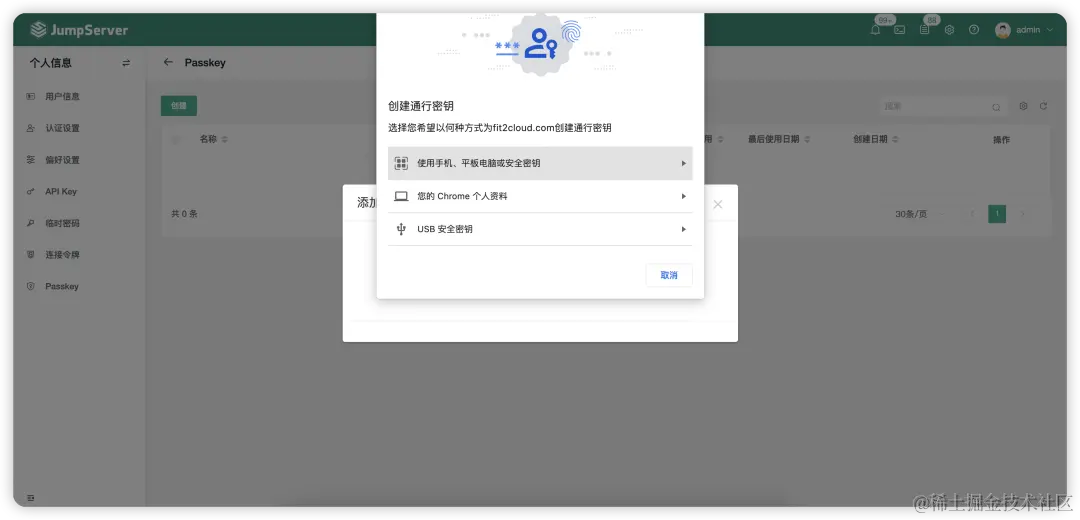This screenshot has width=1080, height=520.
Task: Click 取消 in passkey dialog
Action: click(x=669, y=275)
